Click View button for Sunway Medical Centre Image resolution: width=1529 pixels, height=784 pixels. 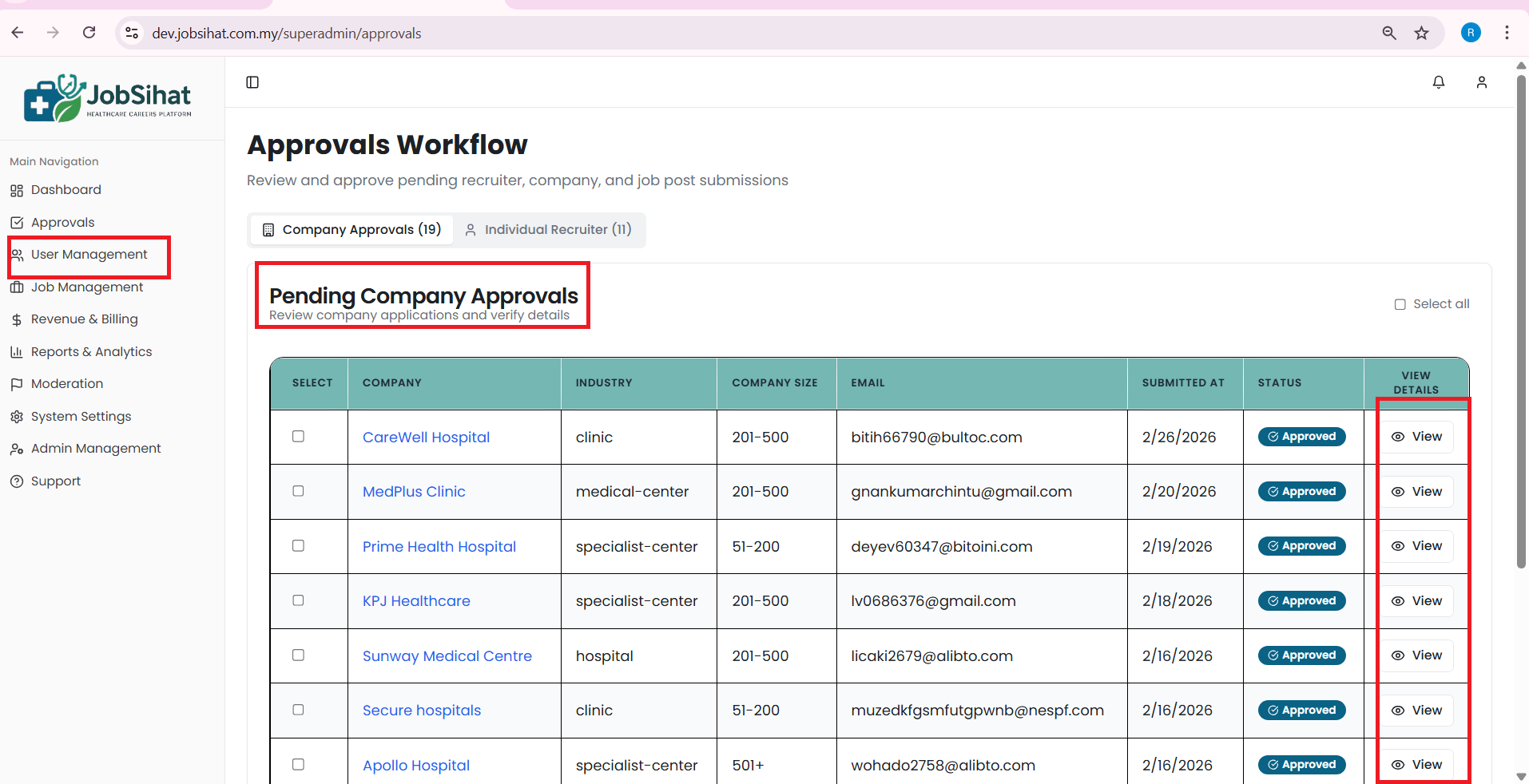click(1416, 655)
